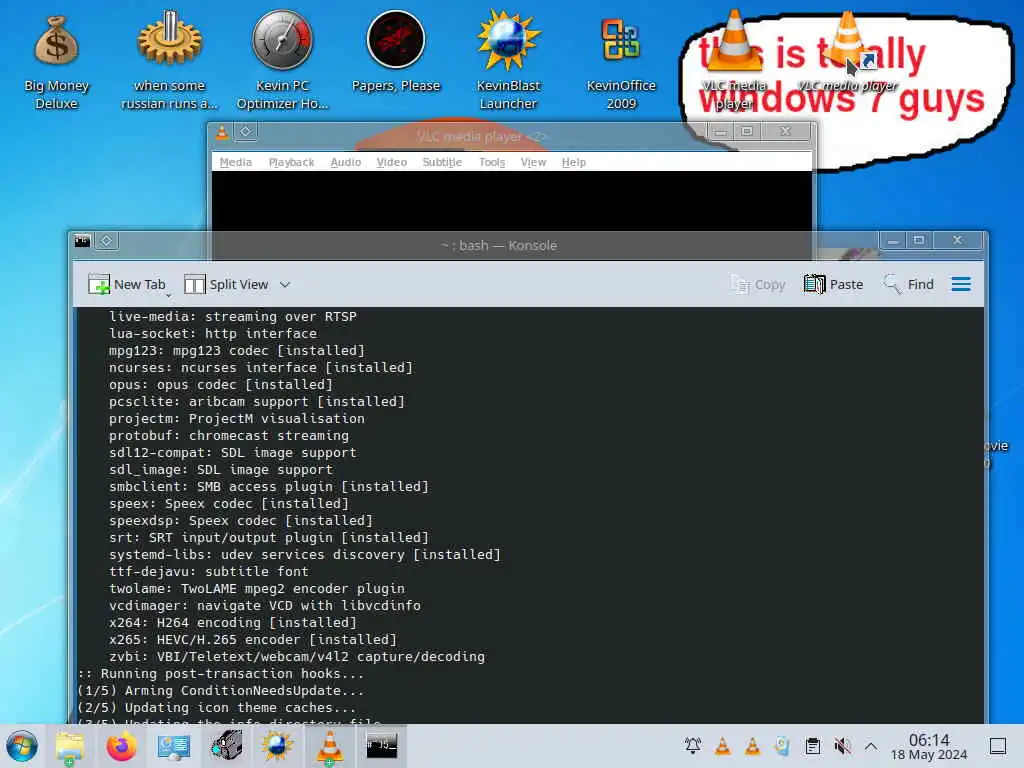
Task: Open the Media menu in VLC
Action: 236,162
